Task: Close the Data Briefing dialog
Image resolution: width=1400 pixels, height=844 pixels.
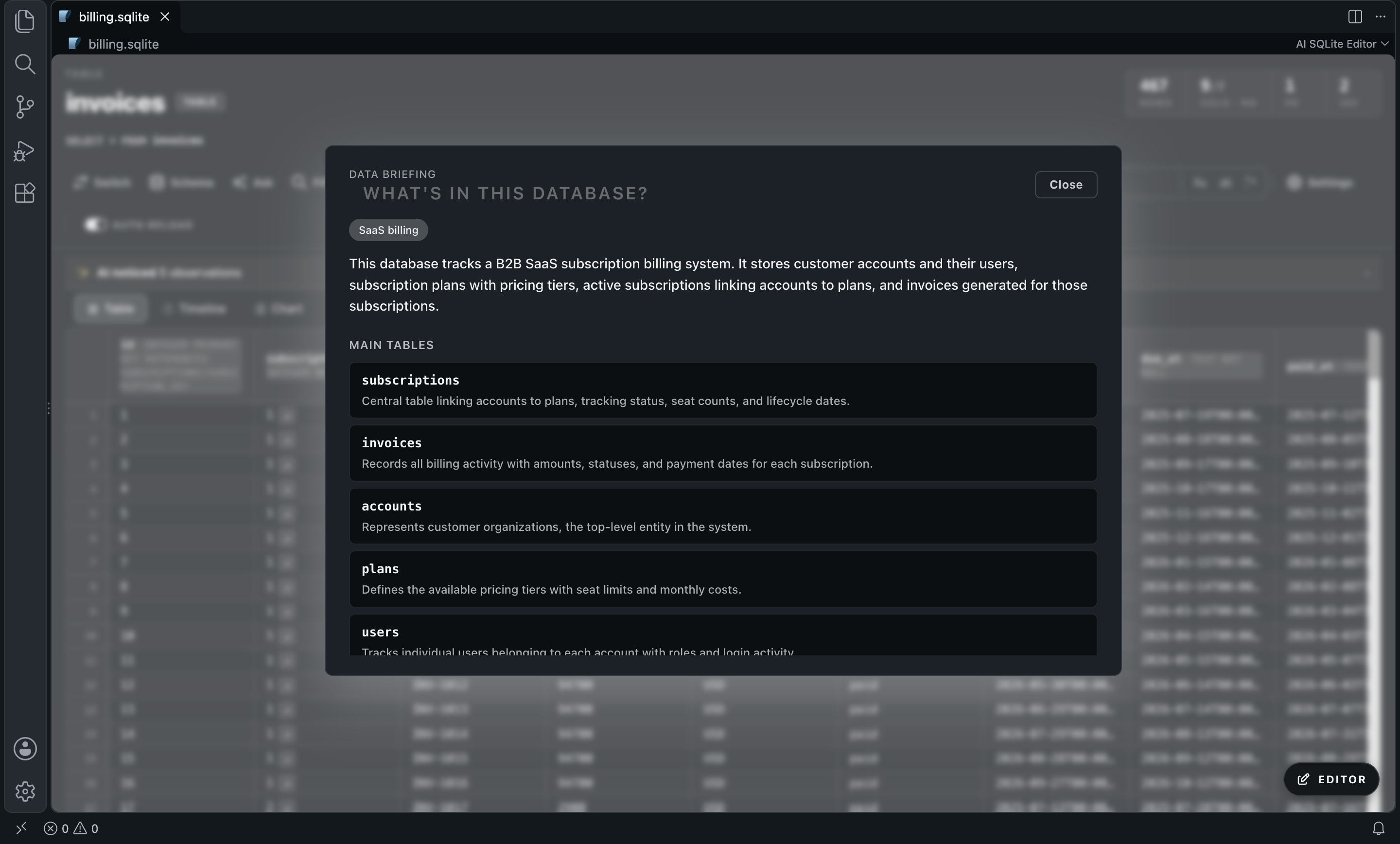Action: pos(1066,185)
